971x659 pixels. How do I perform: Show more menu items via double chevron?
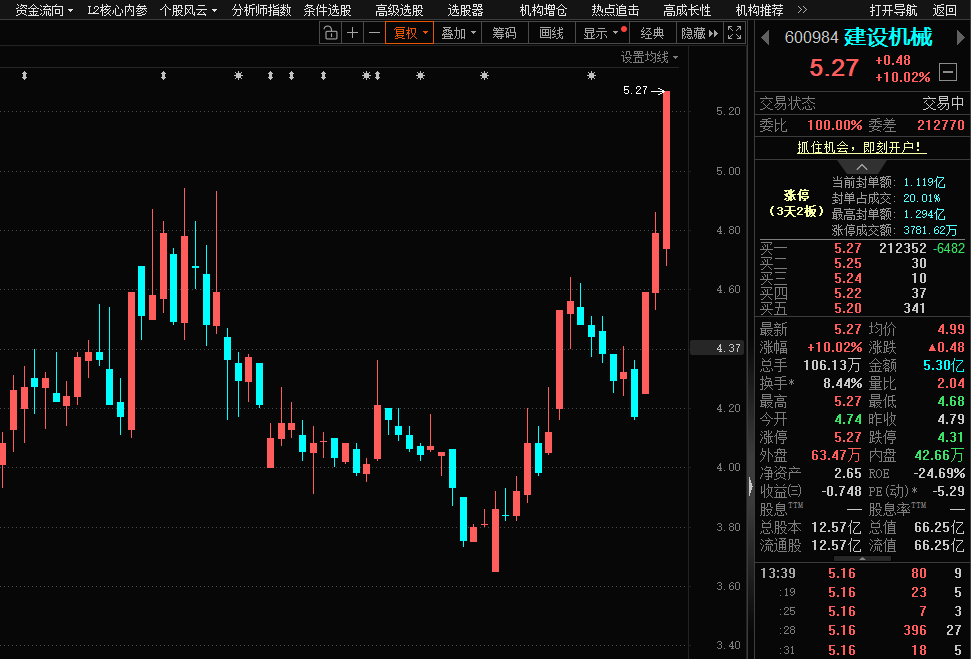(802, 10)
